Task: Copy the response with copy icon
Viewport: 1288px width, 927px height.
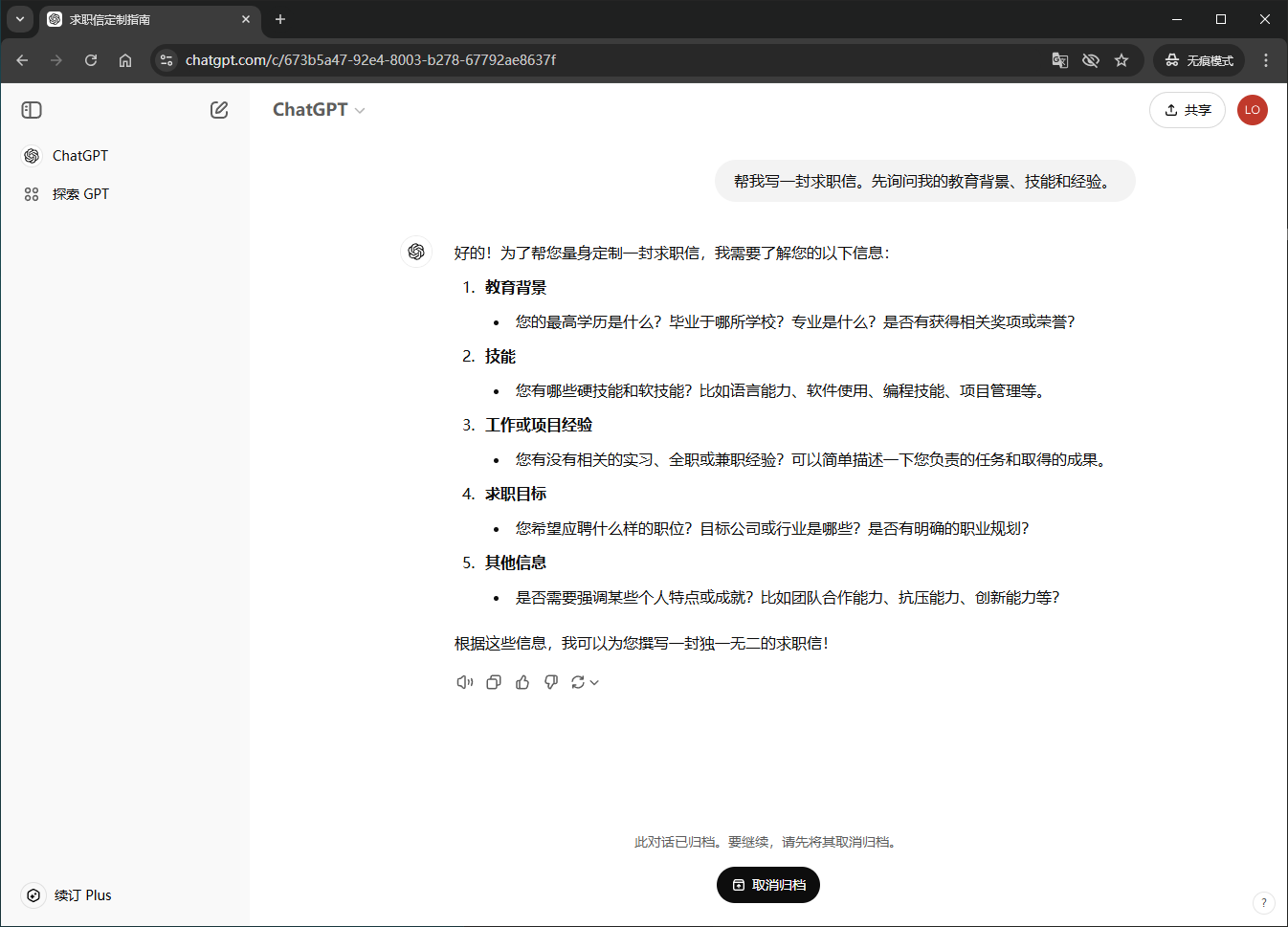Action: (494, 682)
